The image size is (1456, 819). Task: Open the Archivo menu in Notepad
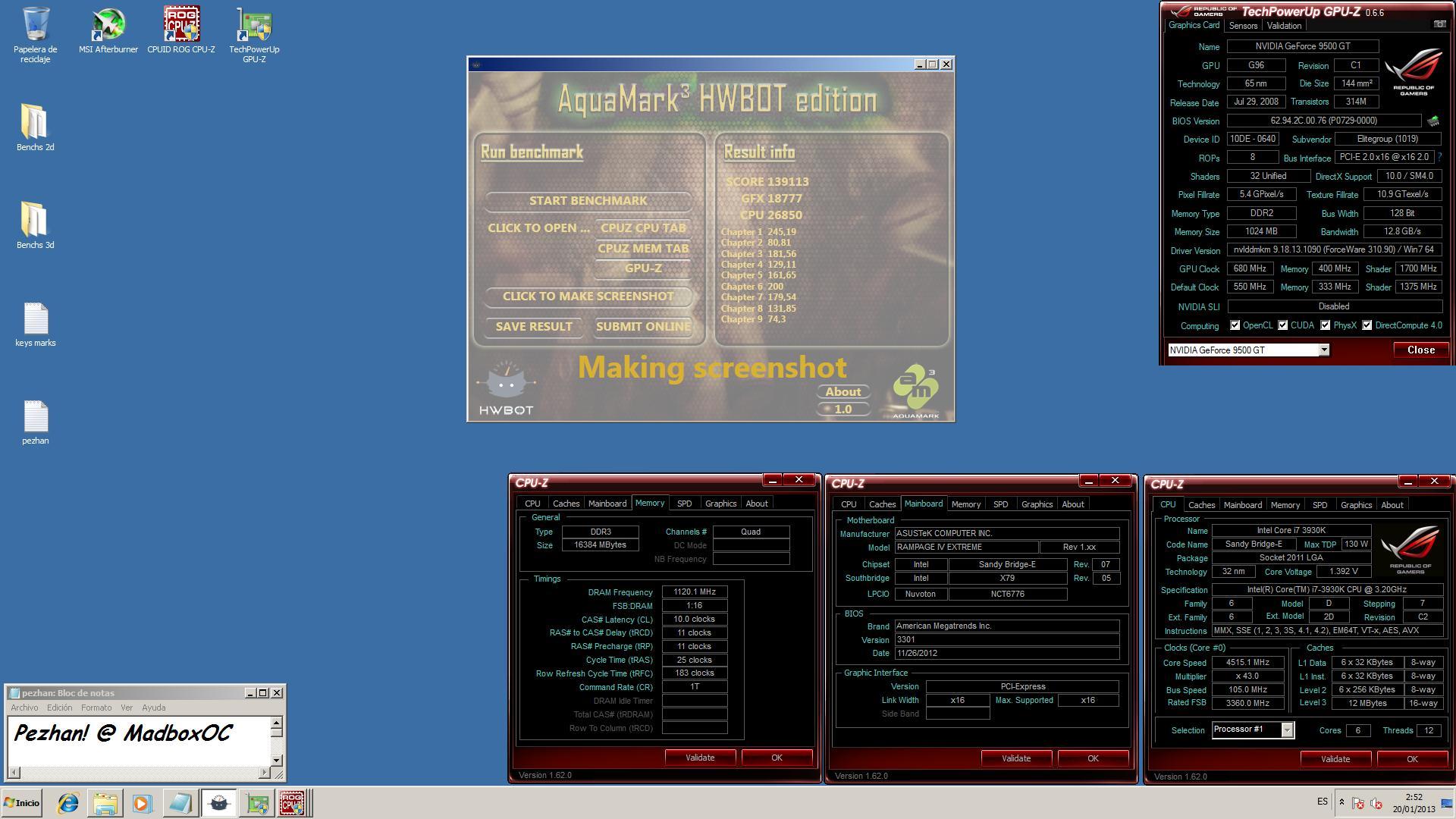pyautogui.click(x=24, y=708)
